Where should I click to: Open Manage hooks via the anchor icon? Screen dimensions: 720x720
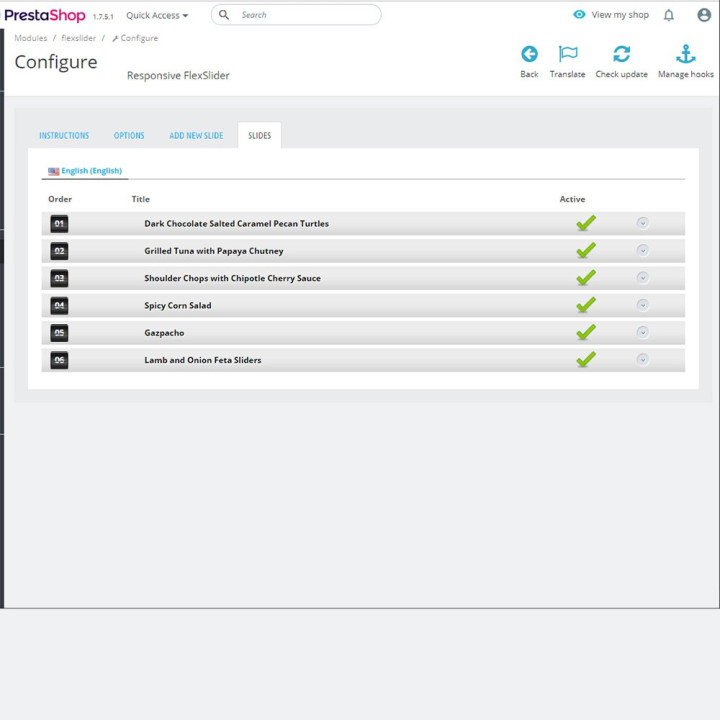click(686, 54)
